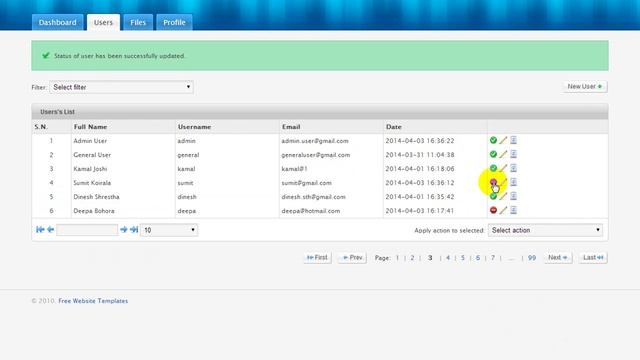The image size is (640, 360).
Task: Jump to first page using table footer arrow
Action: click(40, 229)
